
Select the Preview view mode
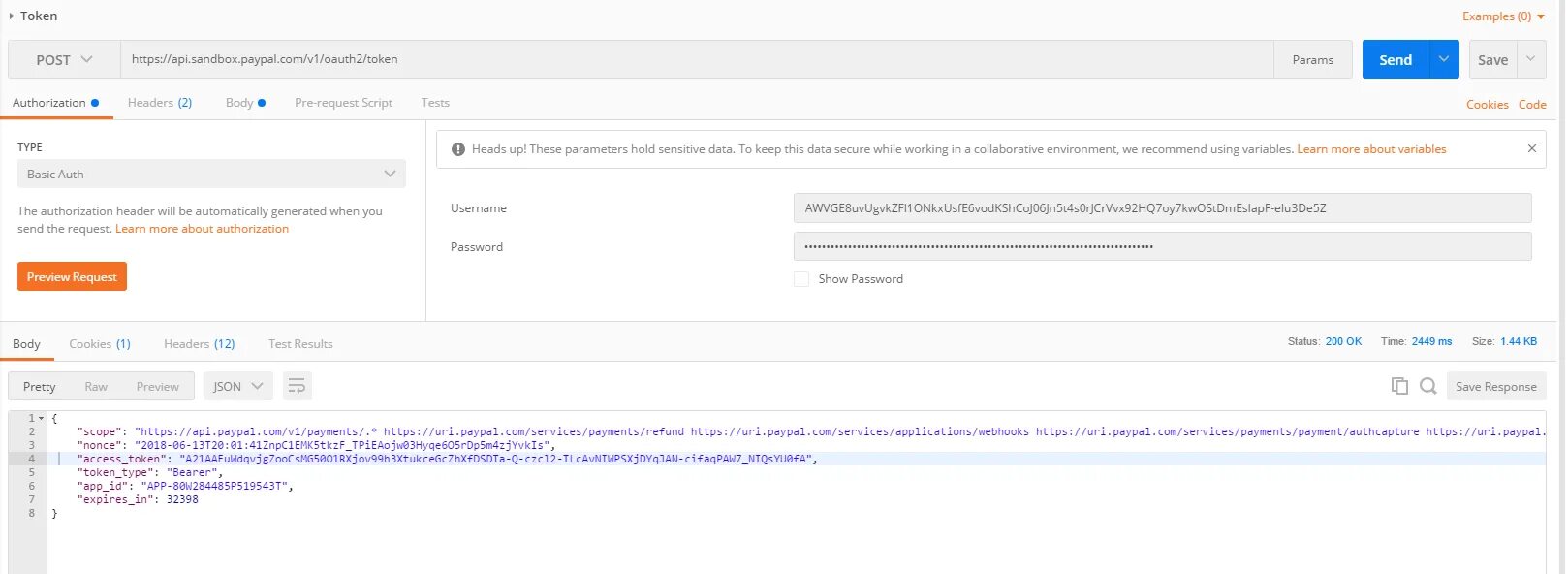tap(158, 386)
